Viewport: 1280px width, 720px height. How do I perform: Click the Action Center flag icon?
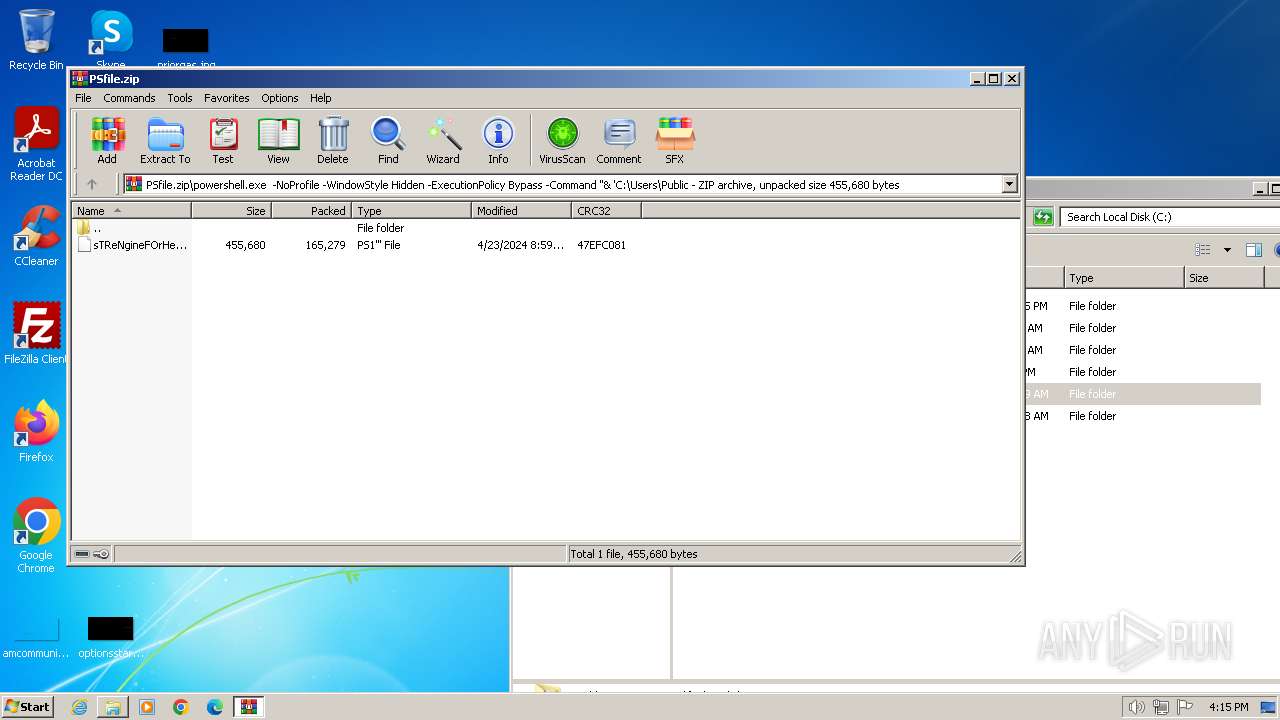(1186, 707)
